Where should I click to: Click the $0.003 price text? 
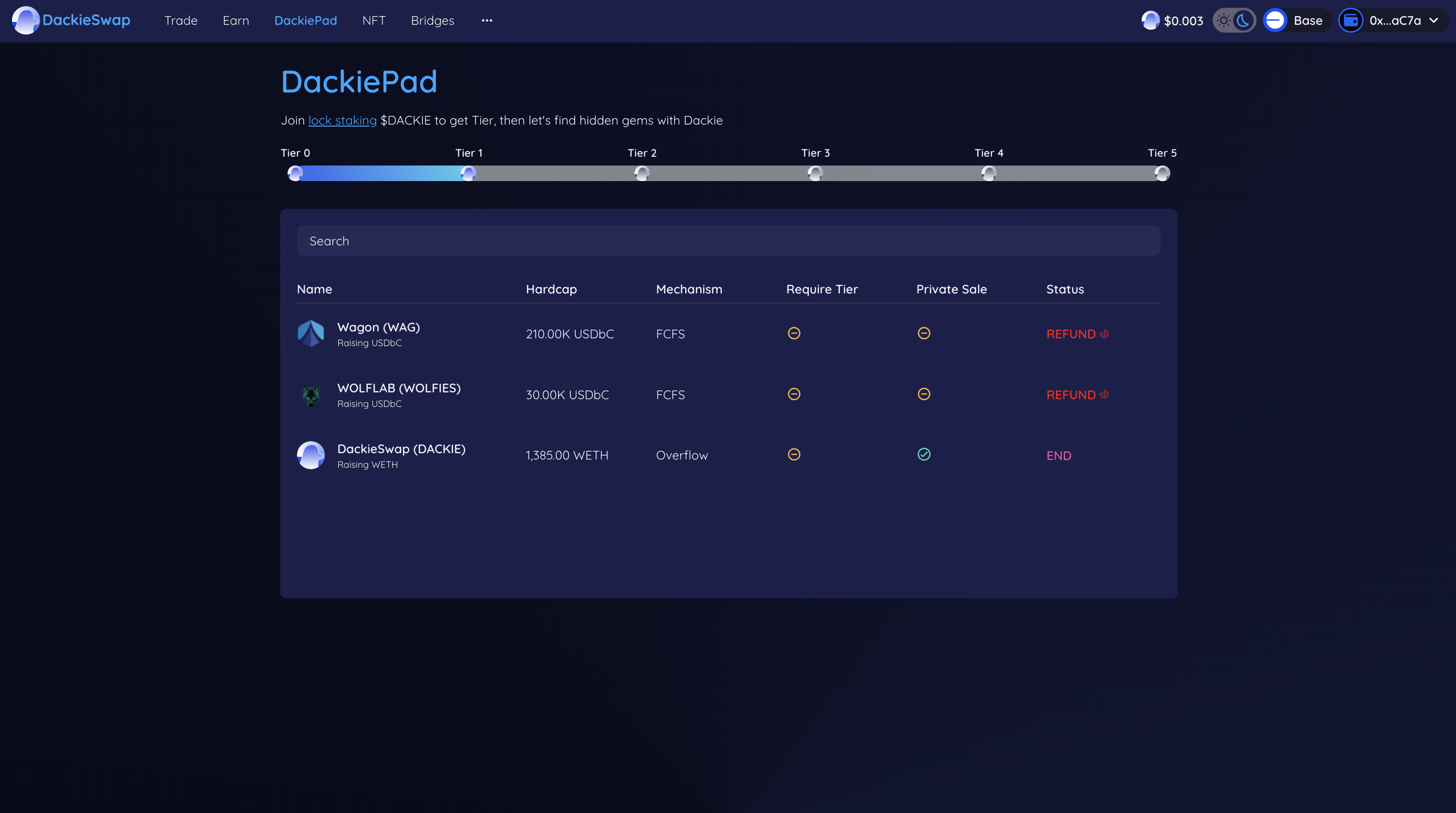1183,21
